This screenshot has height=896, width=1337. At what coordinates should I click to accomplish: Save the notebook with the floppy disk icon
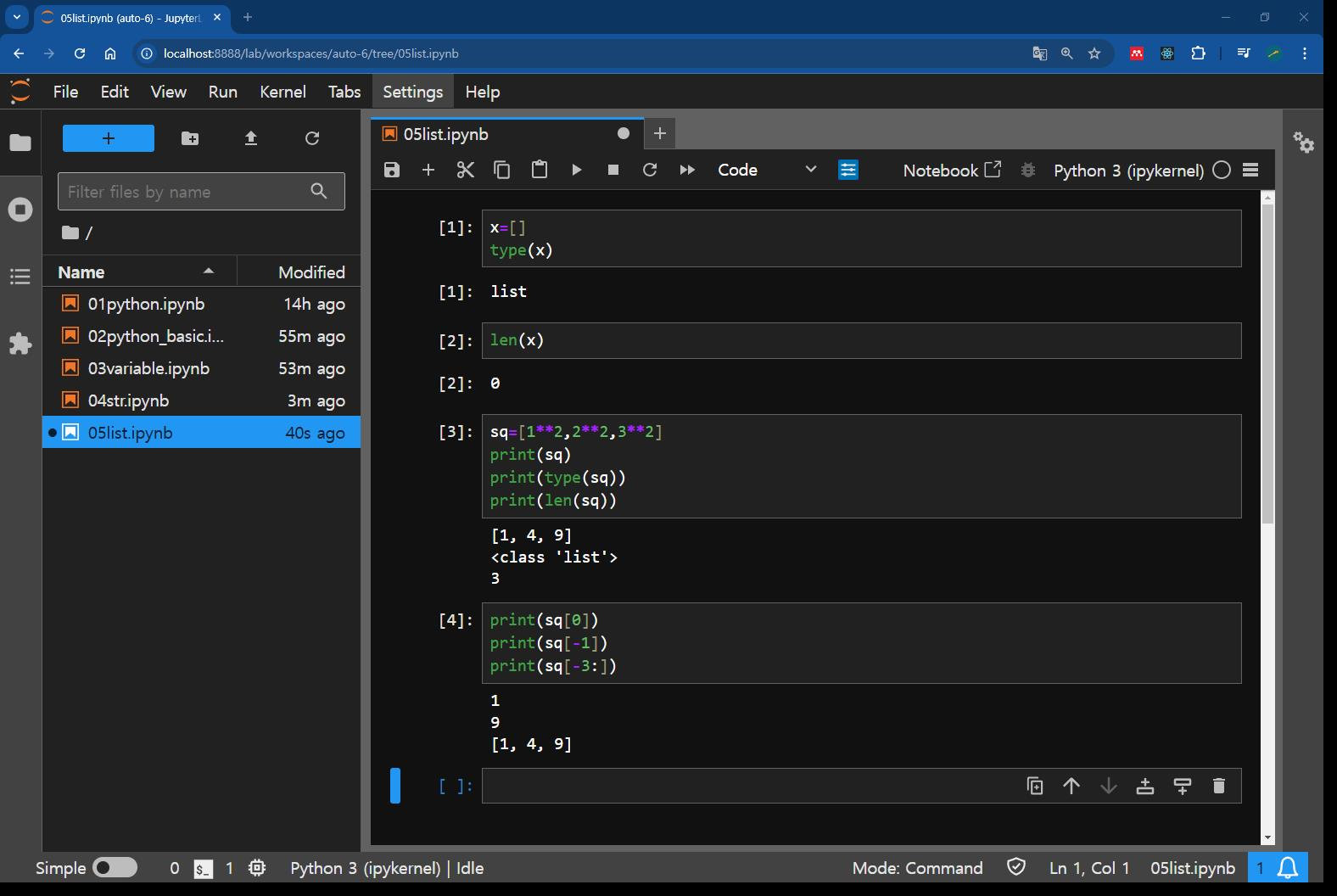click(391, 170)
